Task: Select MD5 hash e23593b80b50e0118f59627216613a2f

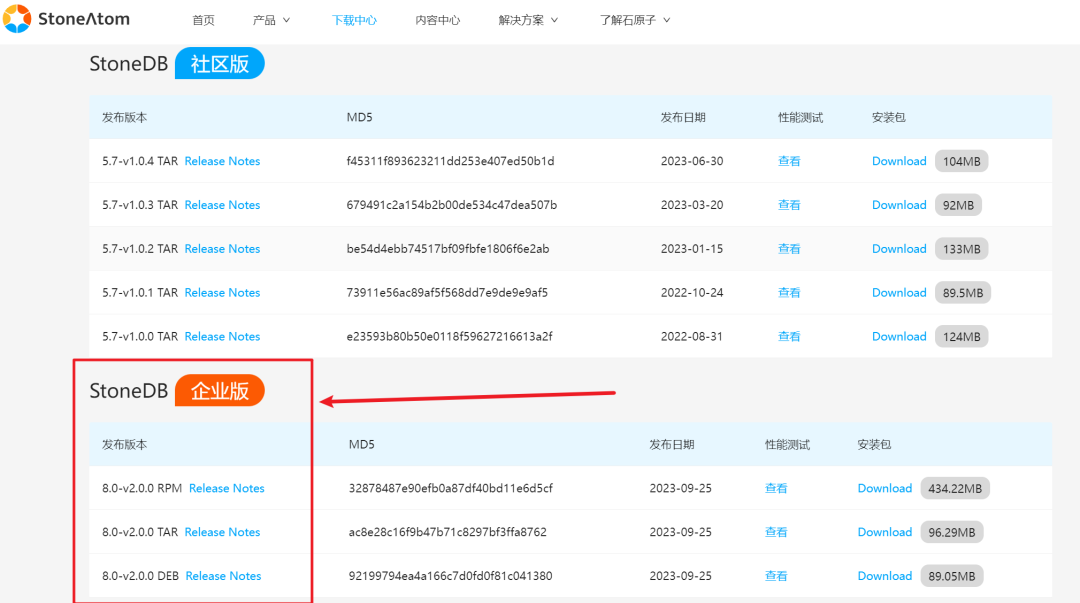Action: click(x=449, y=336)
